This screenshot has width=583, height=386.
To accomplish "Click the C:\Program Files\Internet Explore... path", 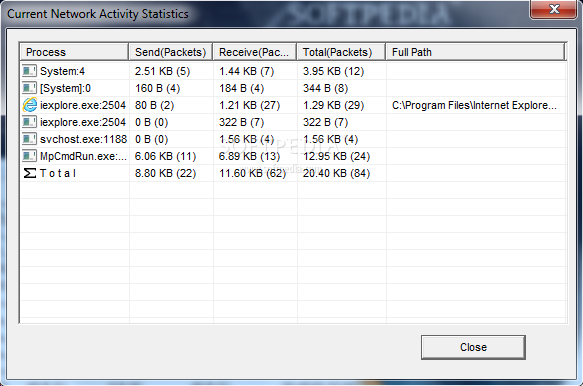I will [474, 105].
